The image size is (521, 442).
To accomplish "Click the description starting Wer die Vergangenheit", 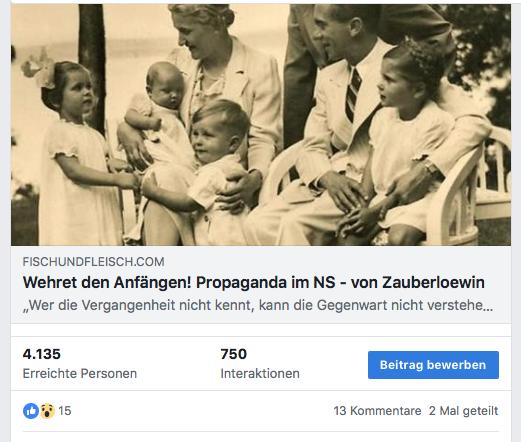I will point(257,305).
